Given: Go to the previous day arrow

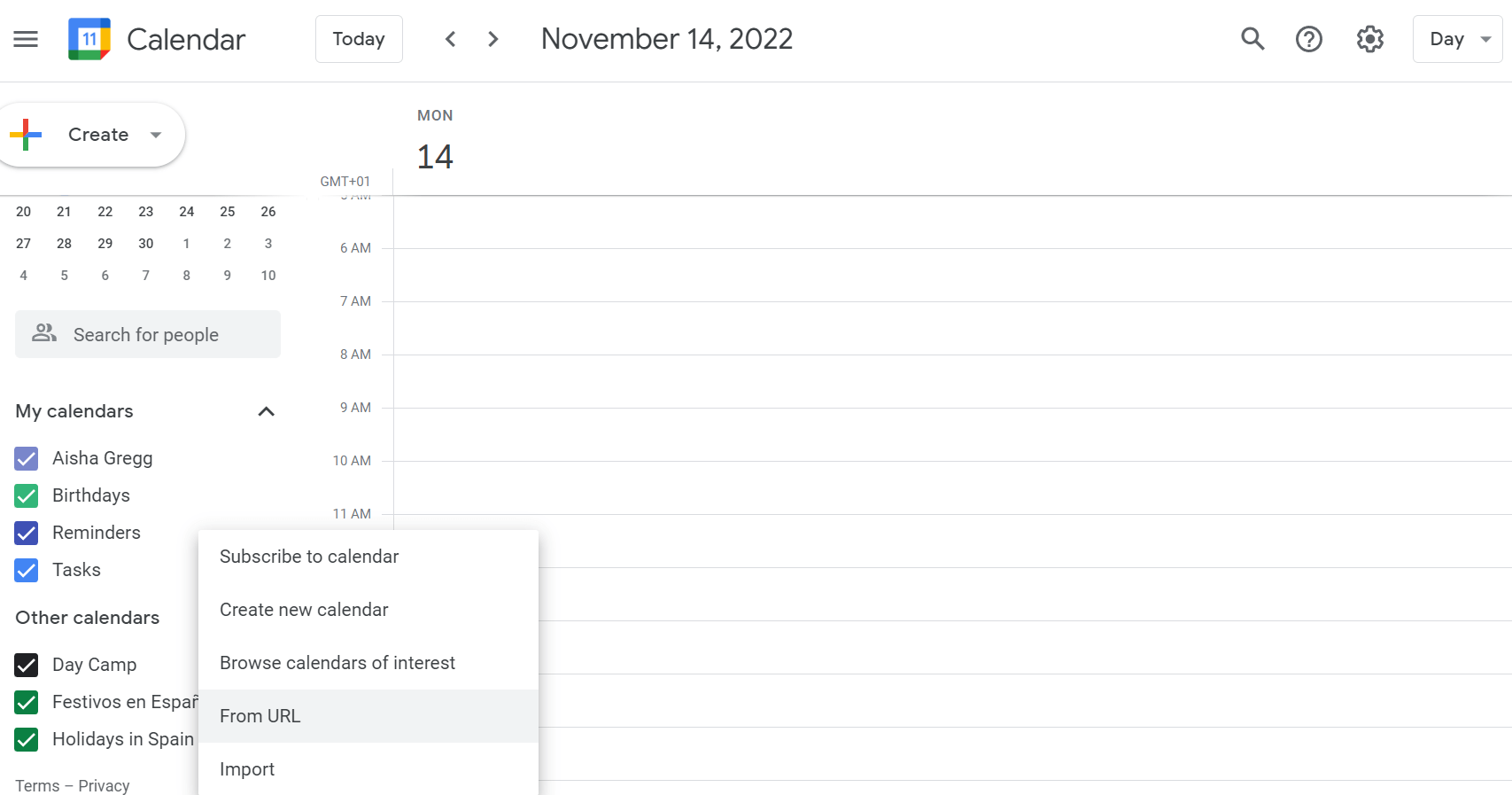Looking at the screenshot, I should click(x=451, y=39).
